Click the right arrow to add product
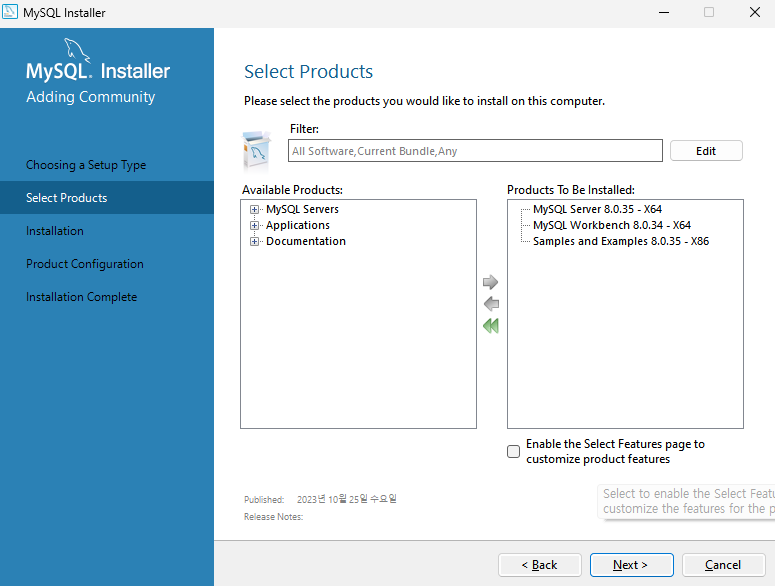Image resolution: width=775 pixels, height=586 pixels. [x=490, y=282]
